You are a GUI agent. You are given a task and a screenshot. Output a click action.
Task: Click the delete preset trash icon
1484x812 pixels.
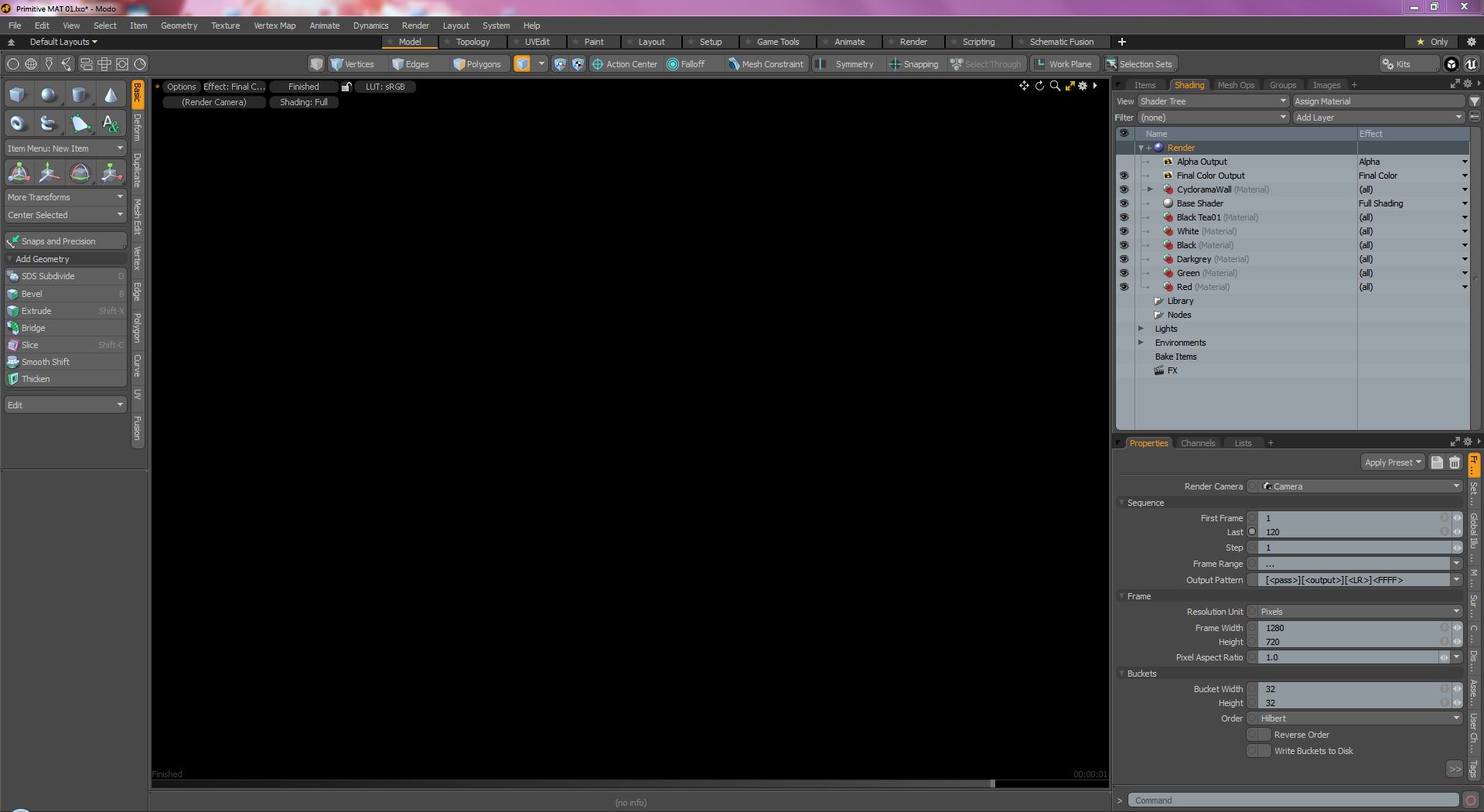coord(1455,462)
